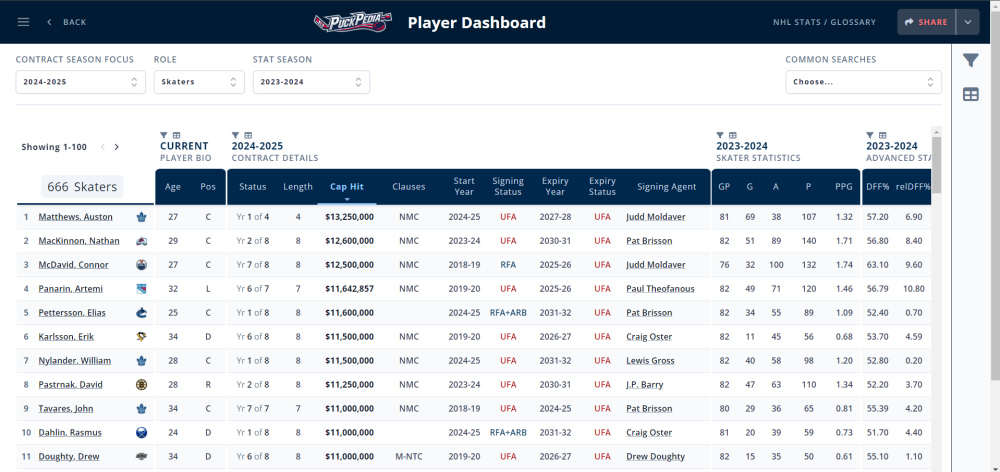Open Stat Season dropdown 2023-2024

311,82
